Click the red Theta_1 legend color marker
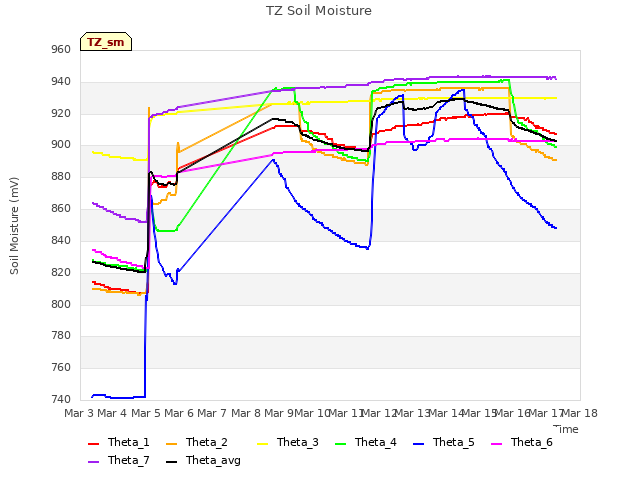 (93, 444)
